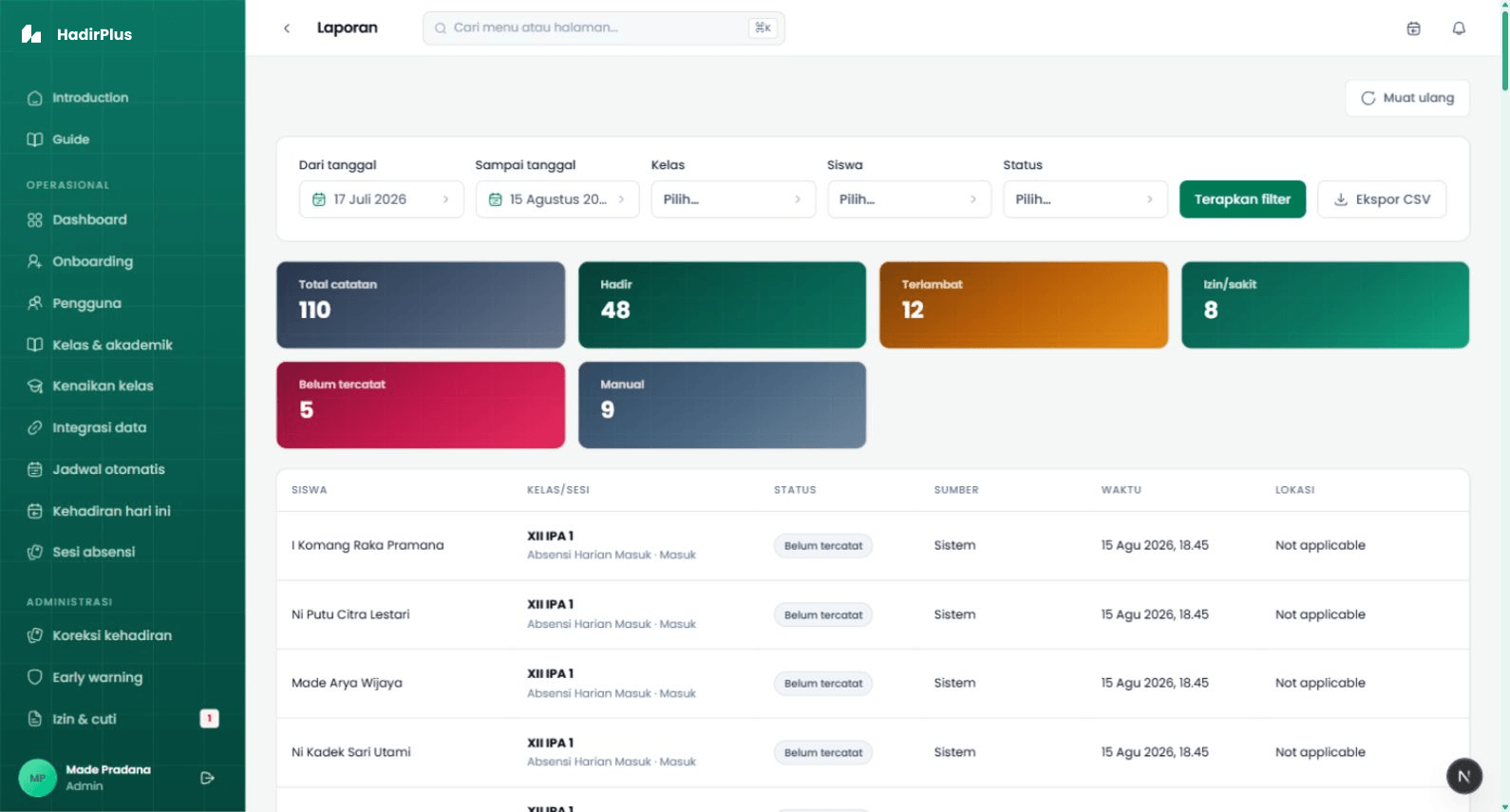Click the Belum tercatat 5 card

pos(421,405)
